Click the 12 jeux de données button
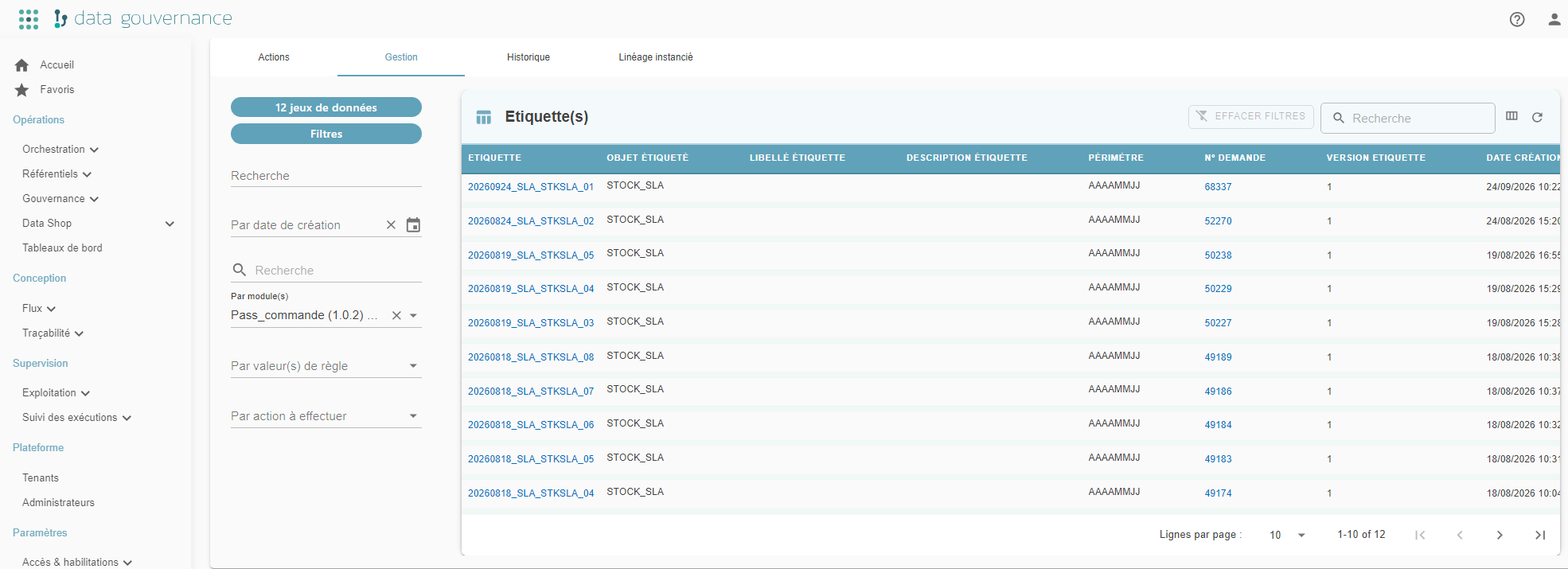This screenshot has width=1568, height=569. 326,107
